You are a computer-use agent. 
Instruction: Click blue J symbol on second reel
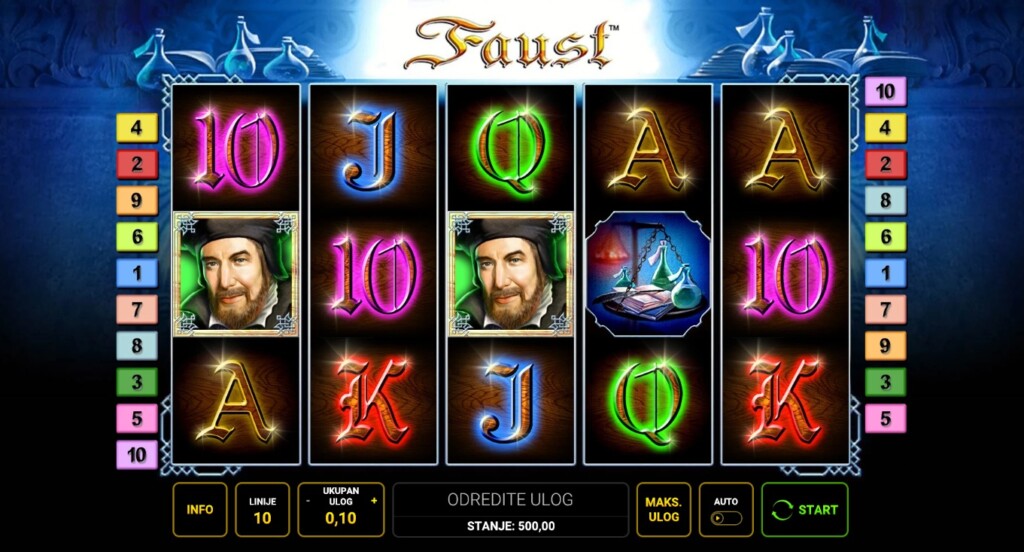372,148
